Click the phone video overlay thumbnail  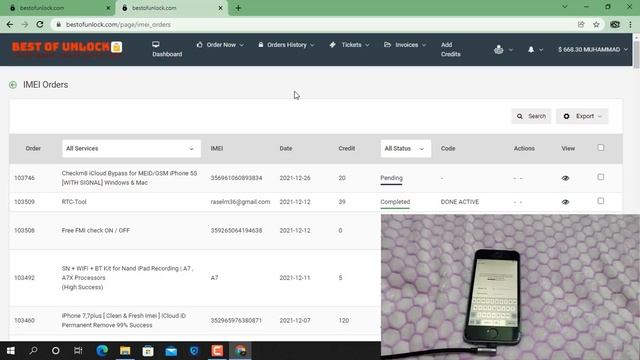click(510, 287)
